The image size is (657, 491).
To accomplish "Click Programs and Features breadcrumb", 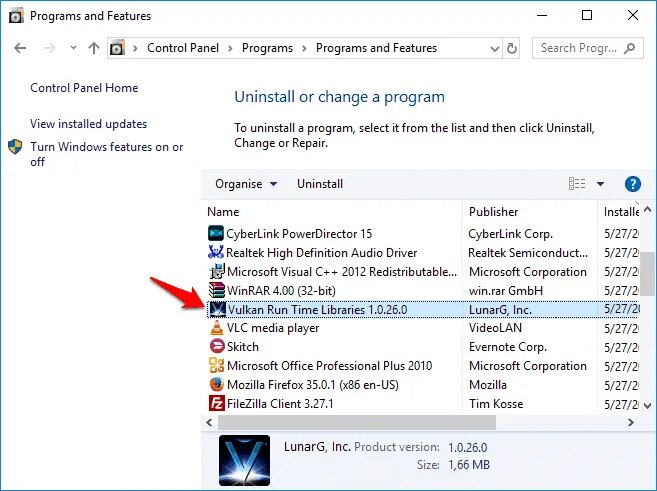I will click(x=376, y=48).
